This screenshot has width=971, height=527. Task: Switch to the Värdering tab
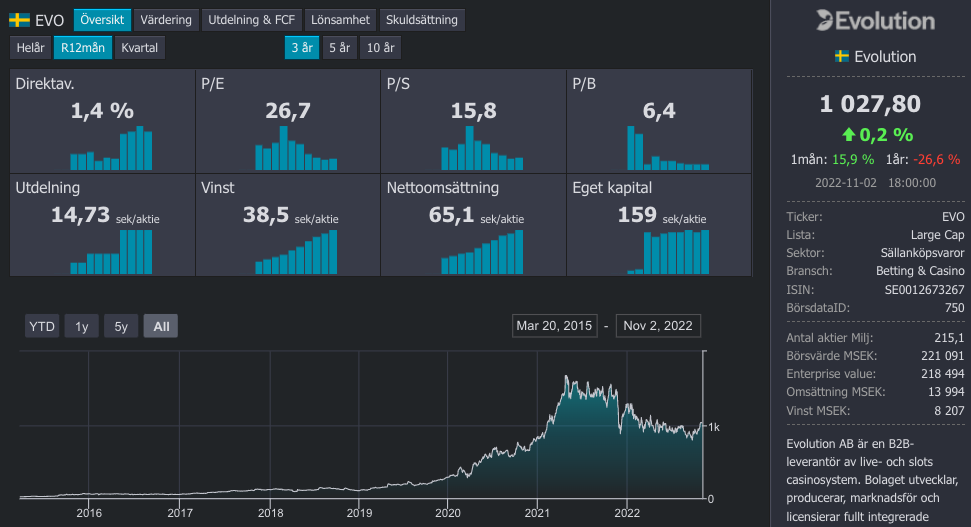pyautogui.click(x=166, y=20)
